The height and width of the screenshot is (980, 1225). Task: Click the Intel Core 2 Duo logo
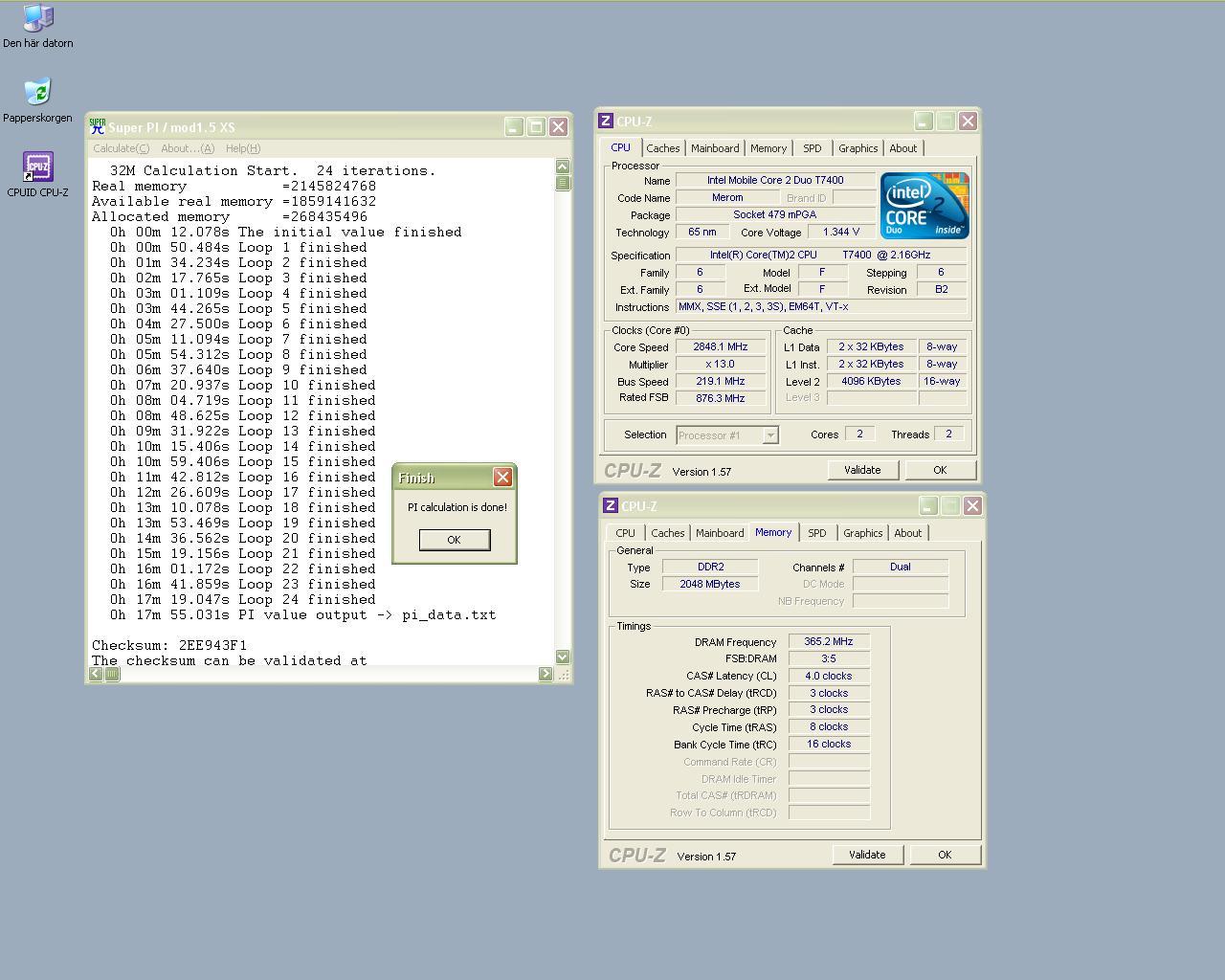point(924,206)
